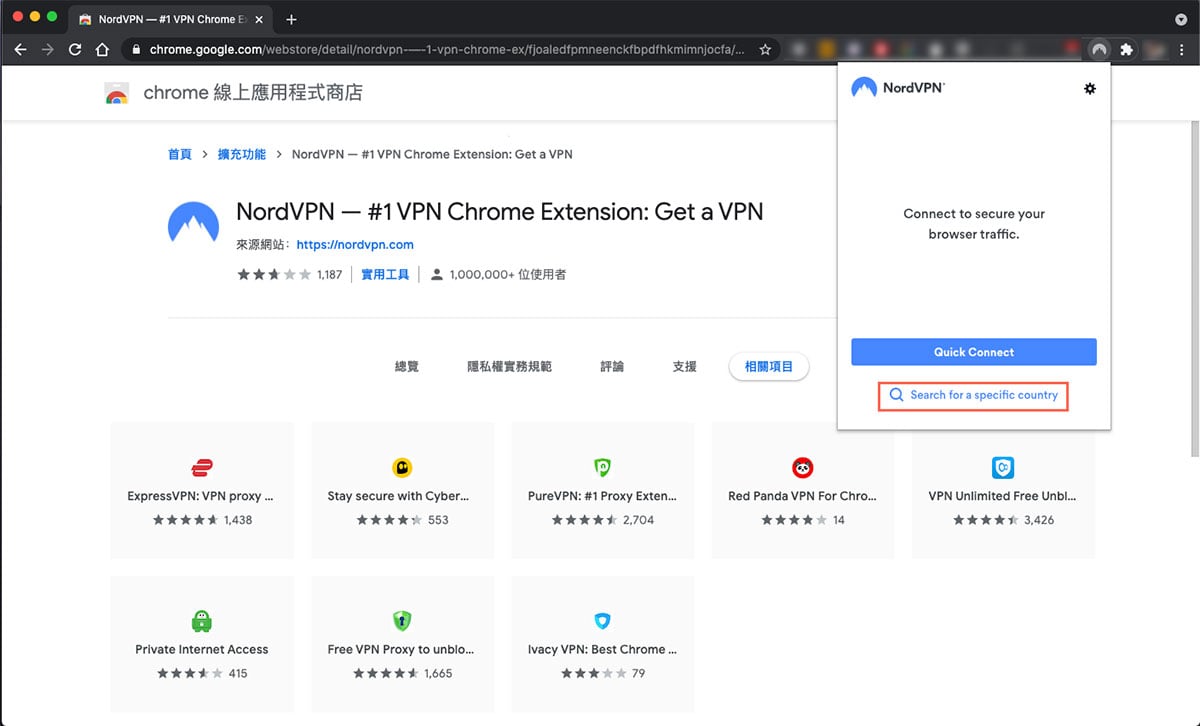Go back to the previous page
1200x726 pixels.
(20, 49)
